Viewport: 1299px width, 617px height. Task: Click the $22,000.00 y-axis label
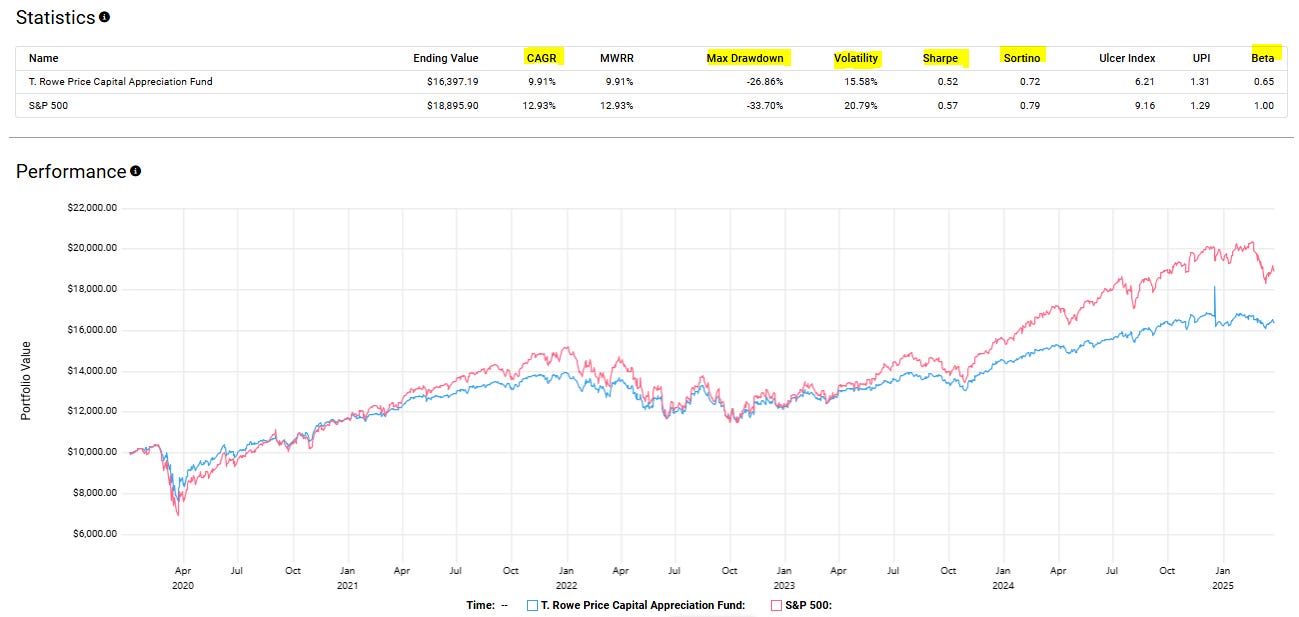91,208
